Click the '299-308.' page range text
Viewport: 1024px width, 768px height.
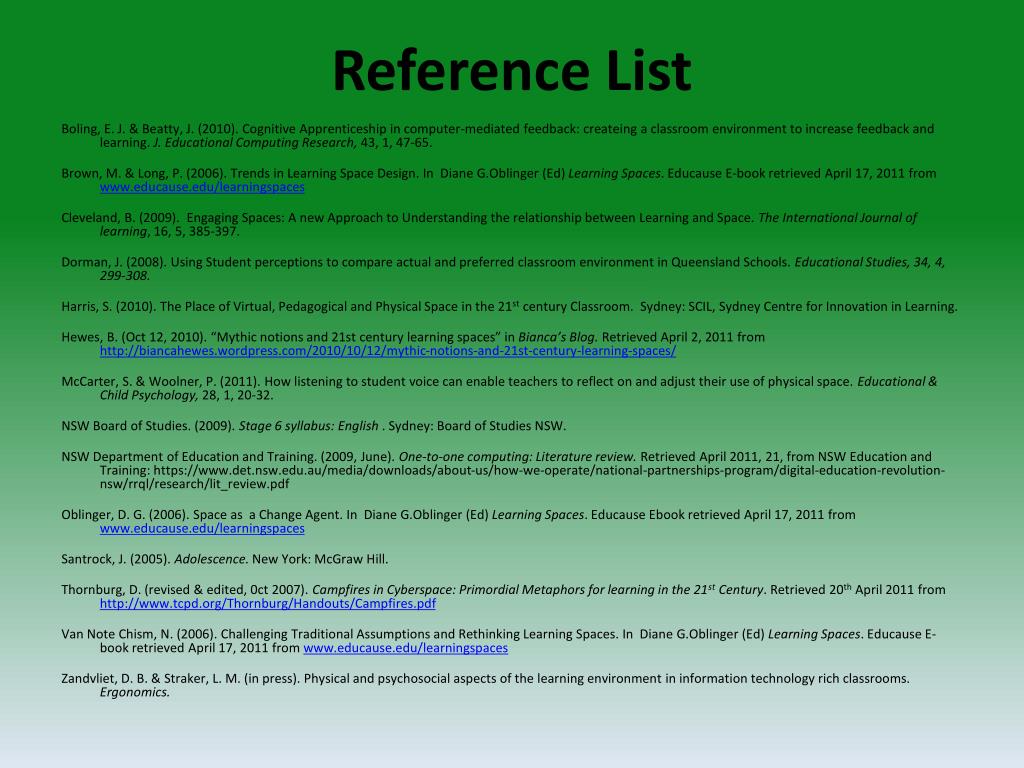coord(125,276)
